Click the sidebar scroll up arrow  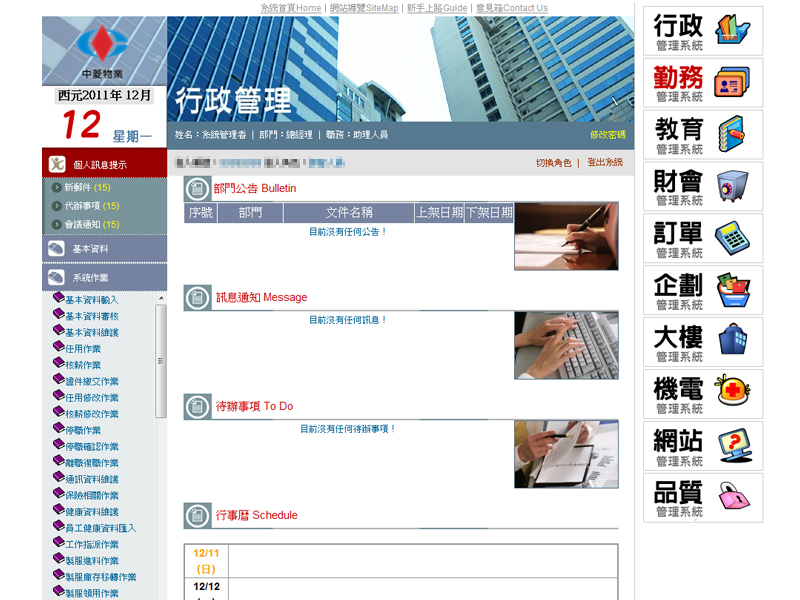click(x=161, y=298)
